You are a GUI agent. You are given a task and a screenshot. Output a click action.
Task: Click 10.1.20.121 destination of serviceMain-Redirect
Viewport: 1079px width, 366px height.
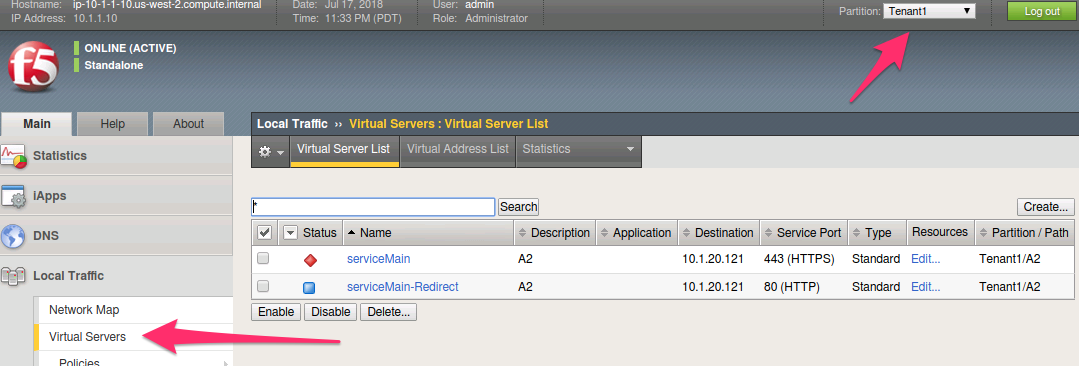(713, 286)
